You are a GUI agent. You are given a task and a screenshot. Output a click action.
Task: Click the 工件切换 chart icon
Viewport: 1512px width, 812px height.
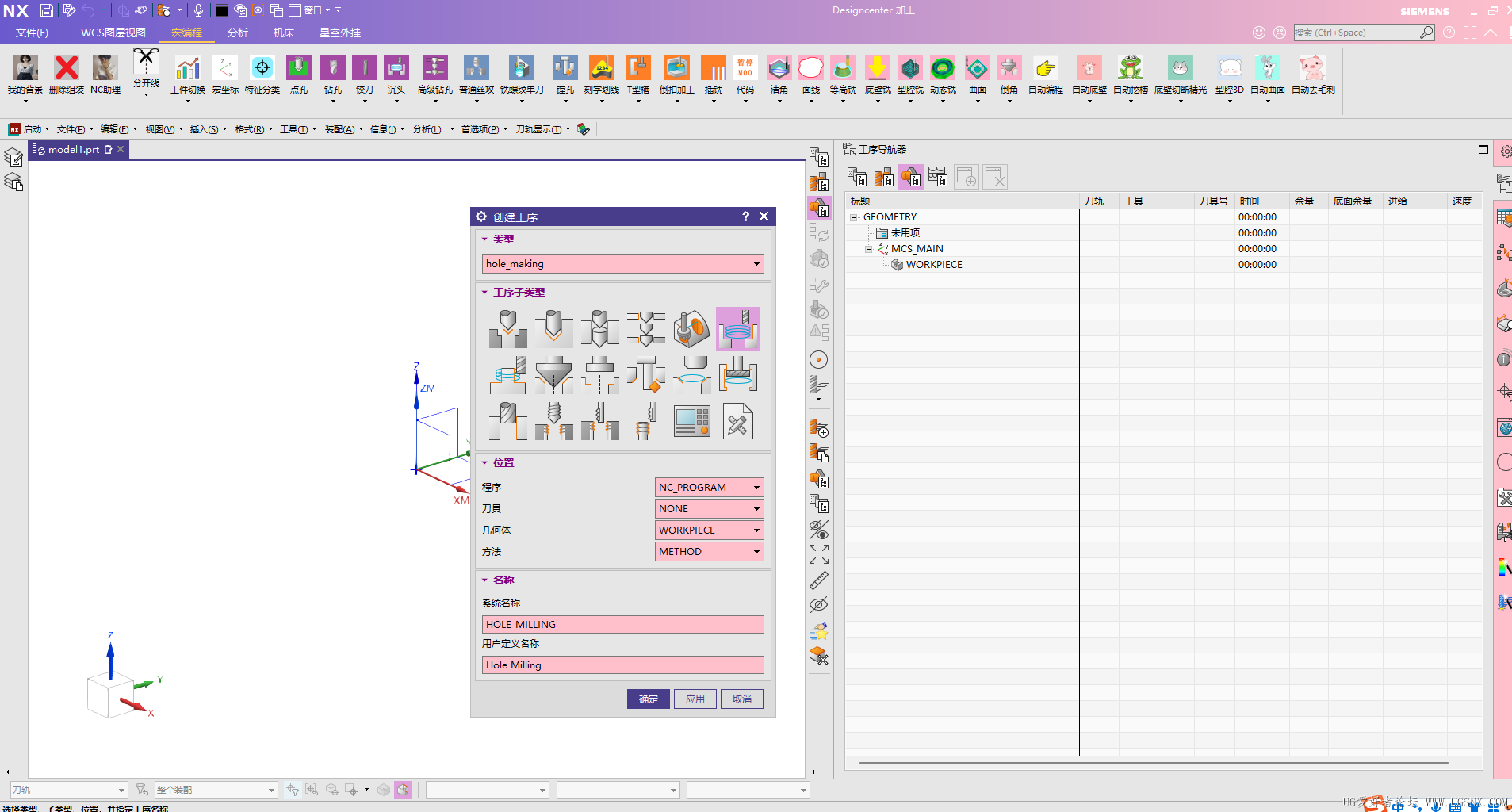click(188, 67)
